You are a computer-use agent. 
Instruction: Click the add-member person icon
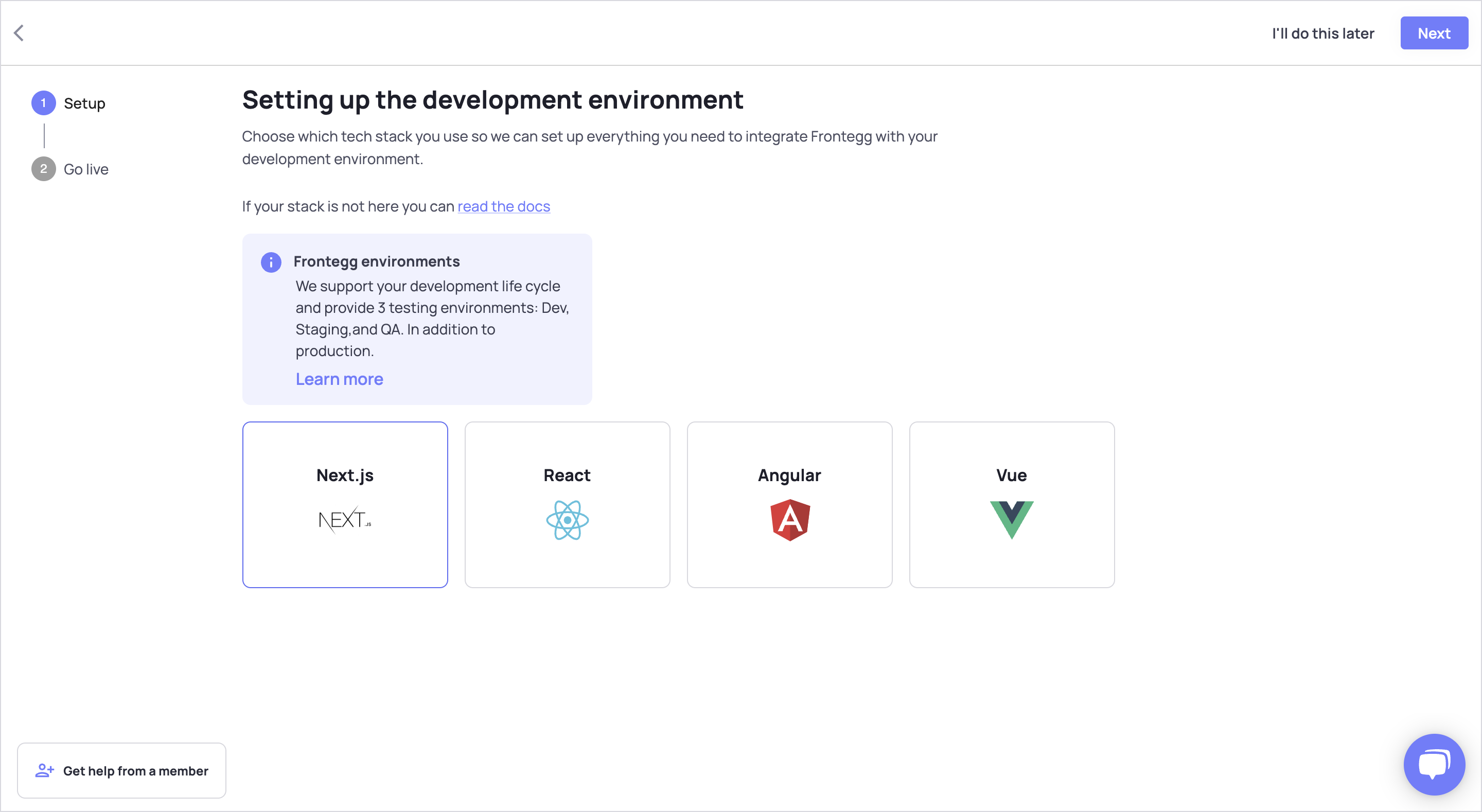click(44, 770)
